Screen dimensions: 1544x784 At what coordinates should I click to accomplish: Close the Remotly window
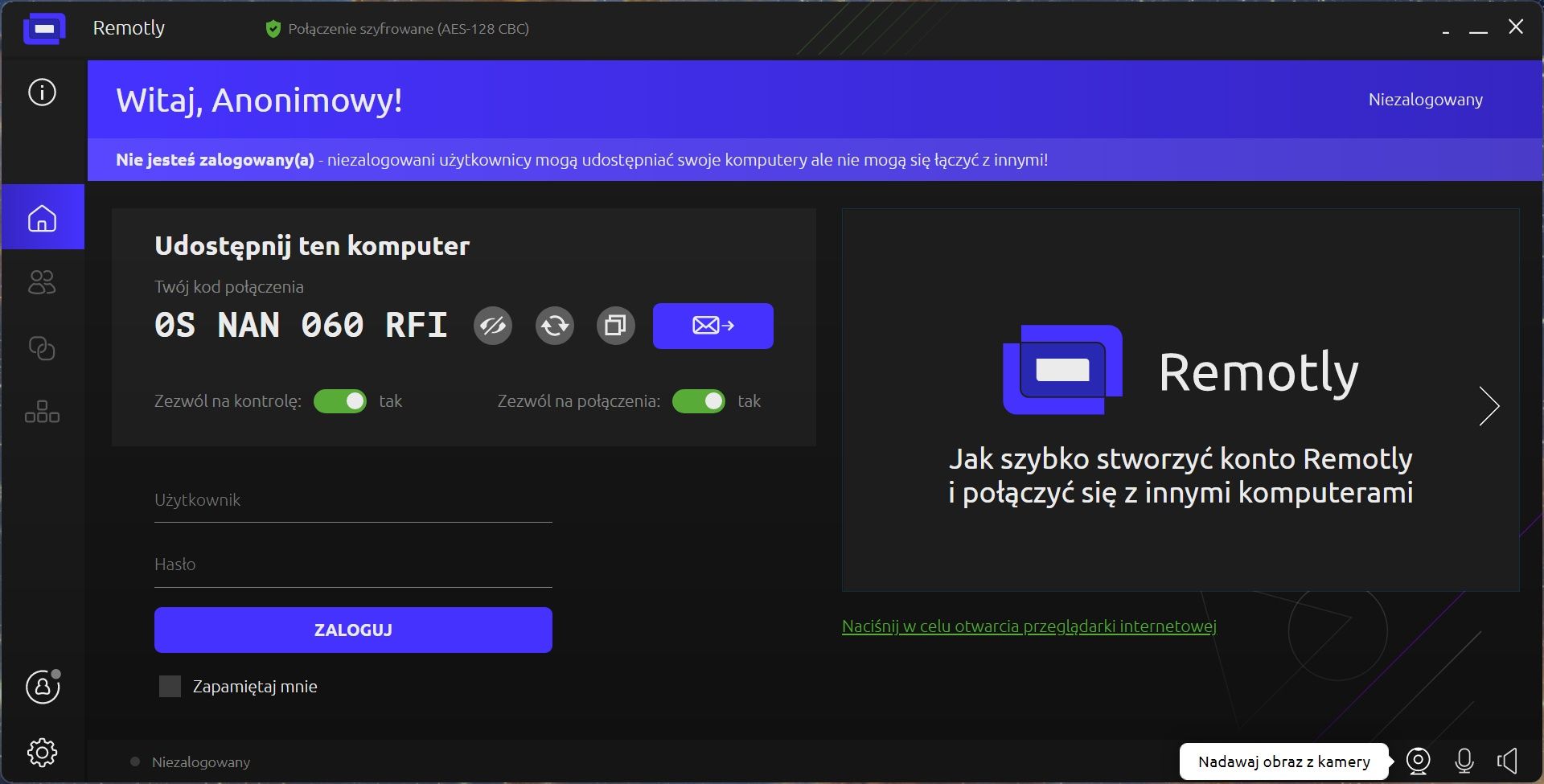point(1516,27)
